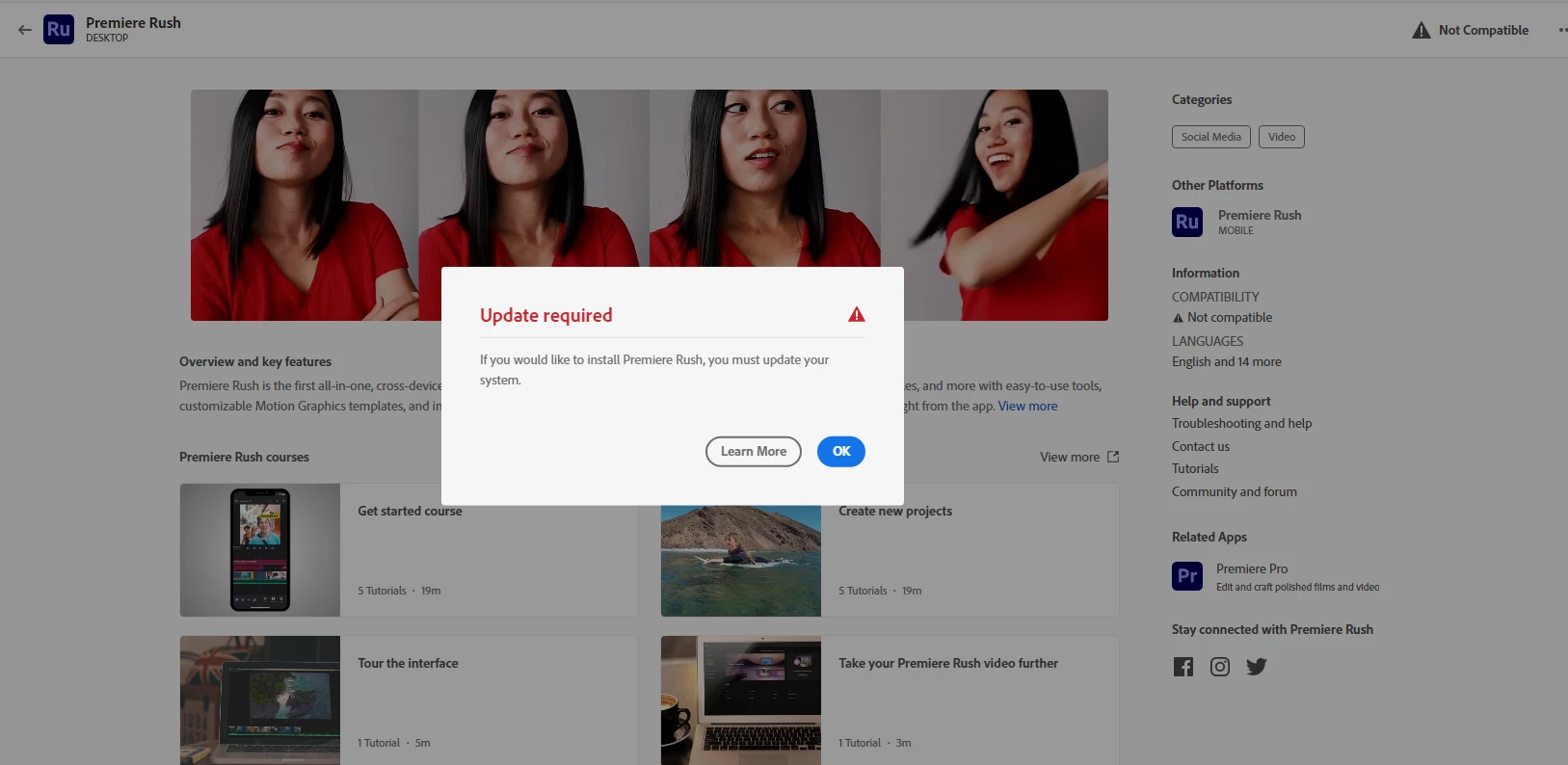Open Contact us link

[x=1201, y=447]
